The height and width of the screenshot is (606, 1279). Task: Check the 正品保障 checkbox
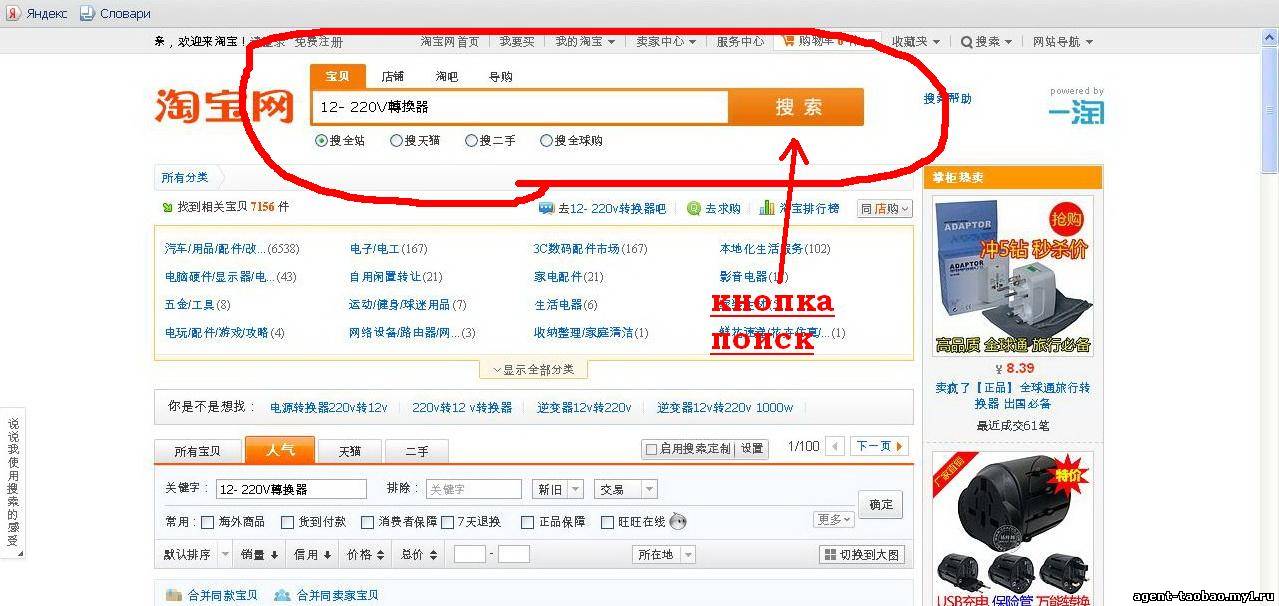pyautogui.click(x=526, y=522)
